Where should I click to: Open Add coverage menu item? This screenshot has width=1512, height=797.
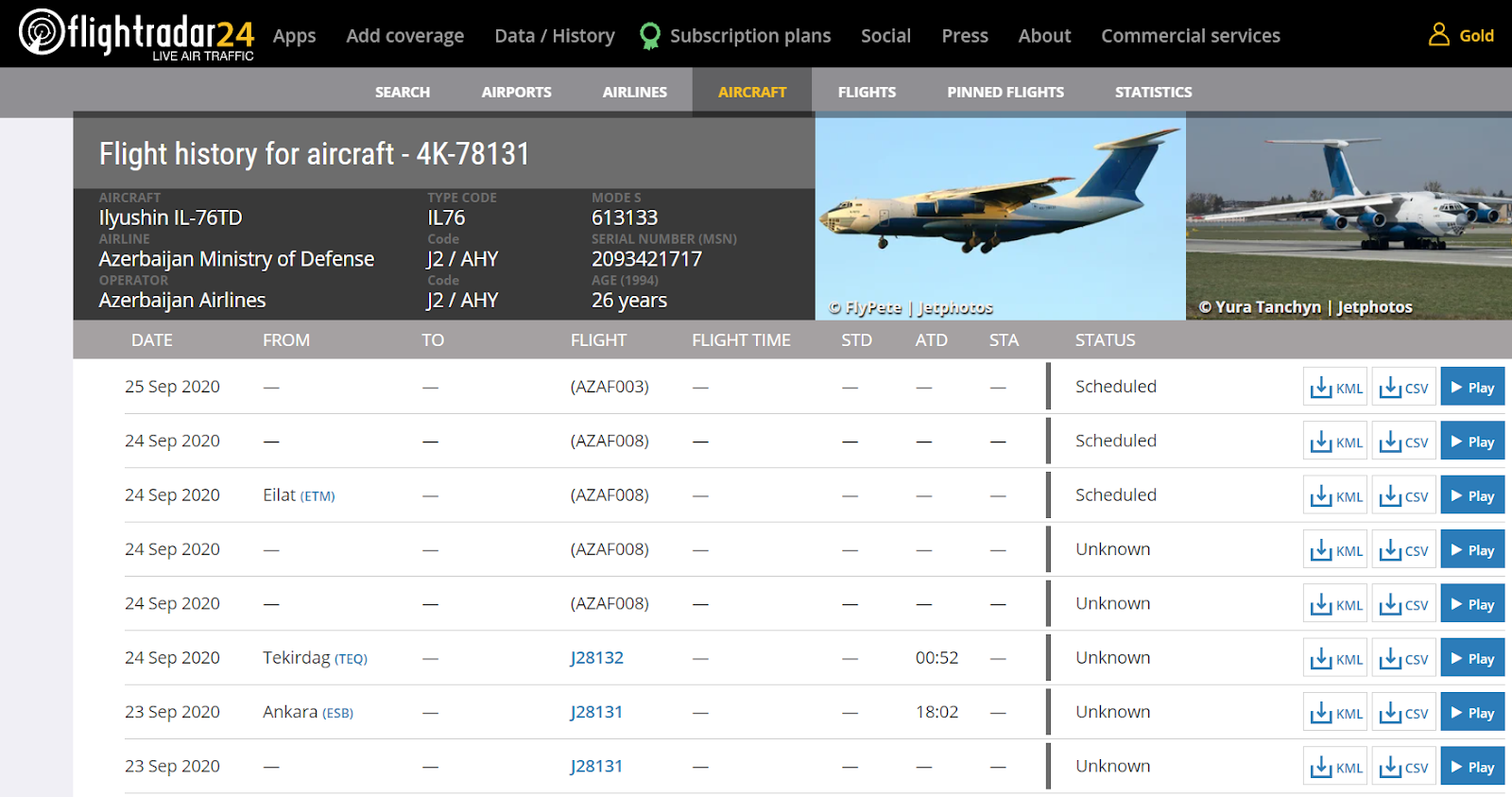click(x=404, y=36)
